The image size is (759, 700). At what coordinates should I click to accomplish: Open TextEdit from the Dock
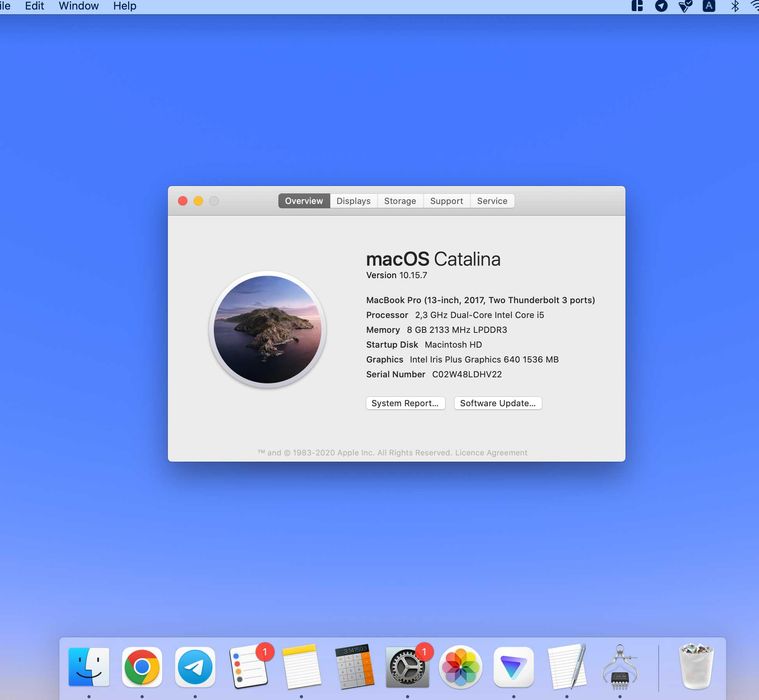pos(567,667)
